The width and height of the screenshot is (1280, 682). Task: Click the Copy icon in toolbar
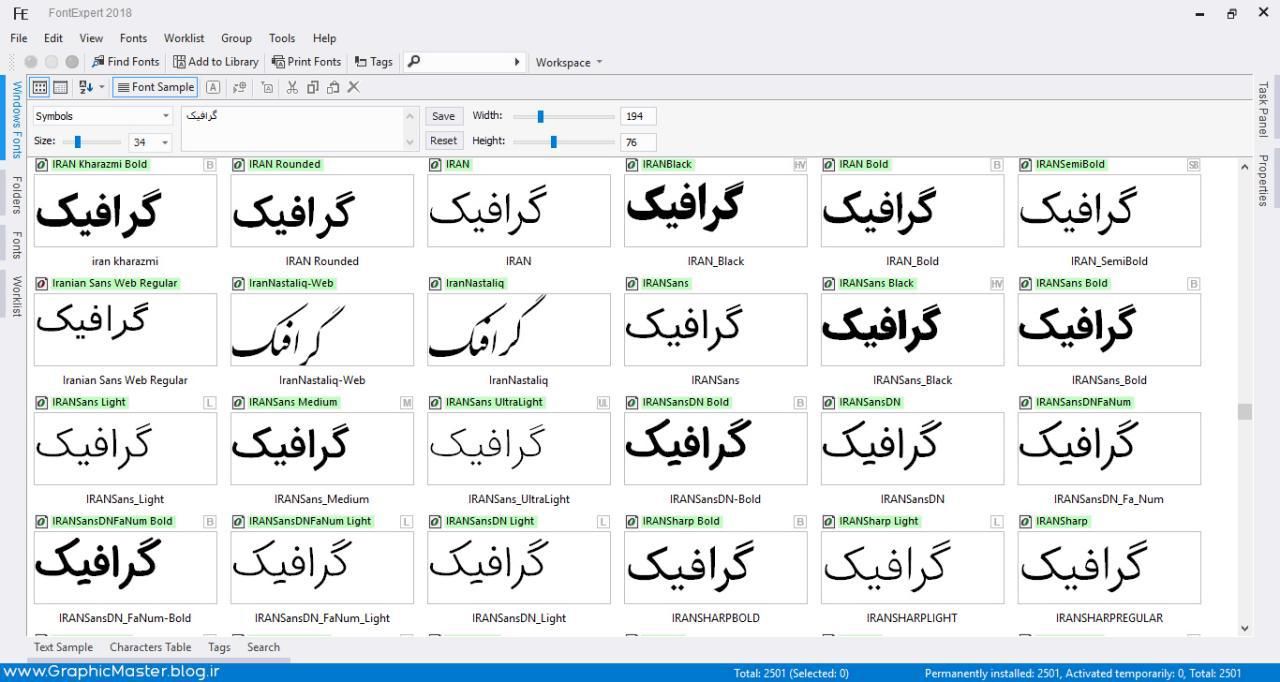312,87
